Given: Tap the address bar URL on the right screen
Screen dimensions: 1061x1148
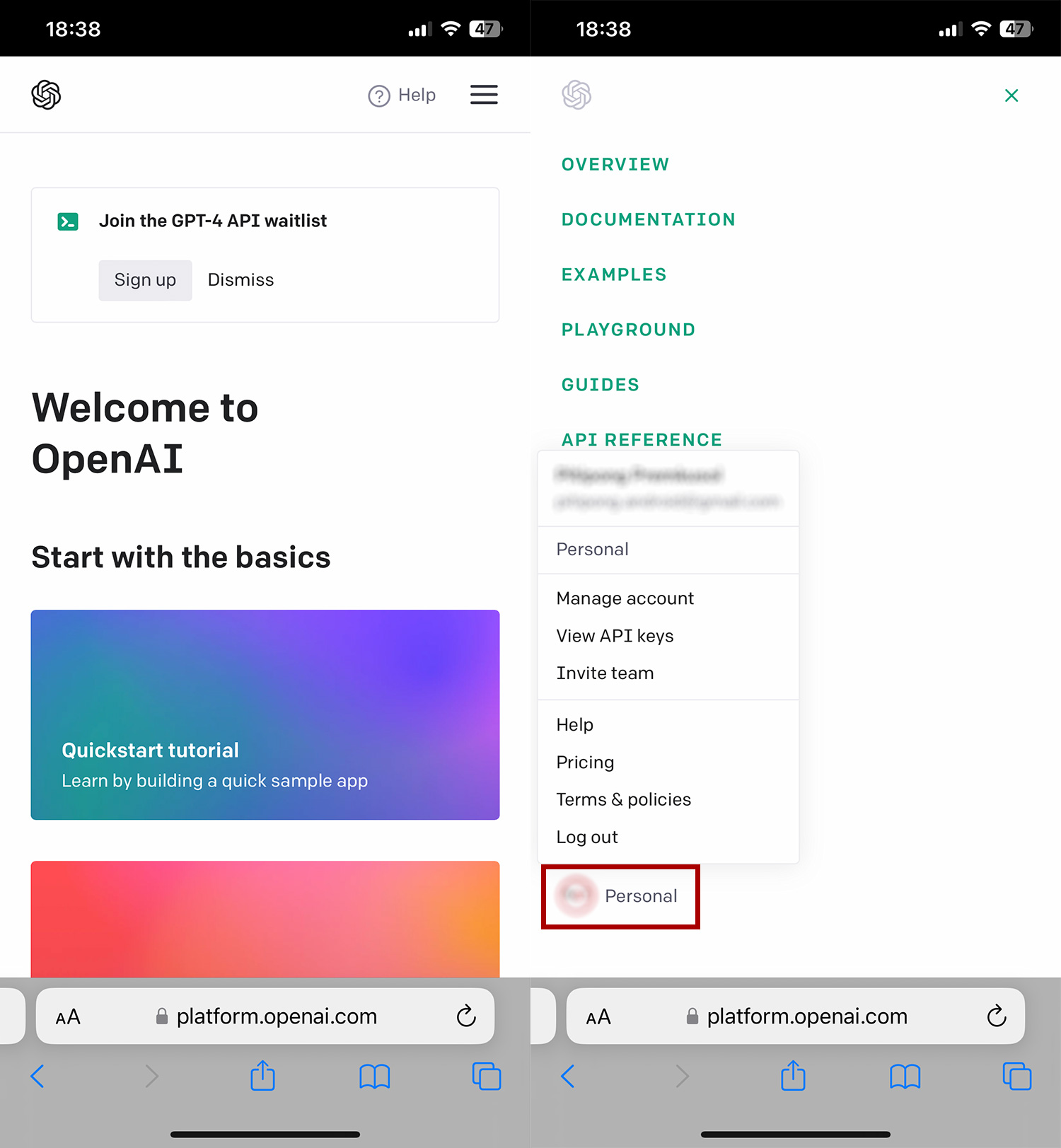Looking at the screenshot, I should 806,1016.
